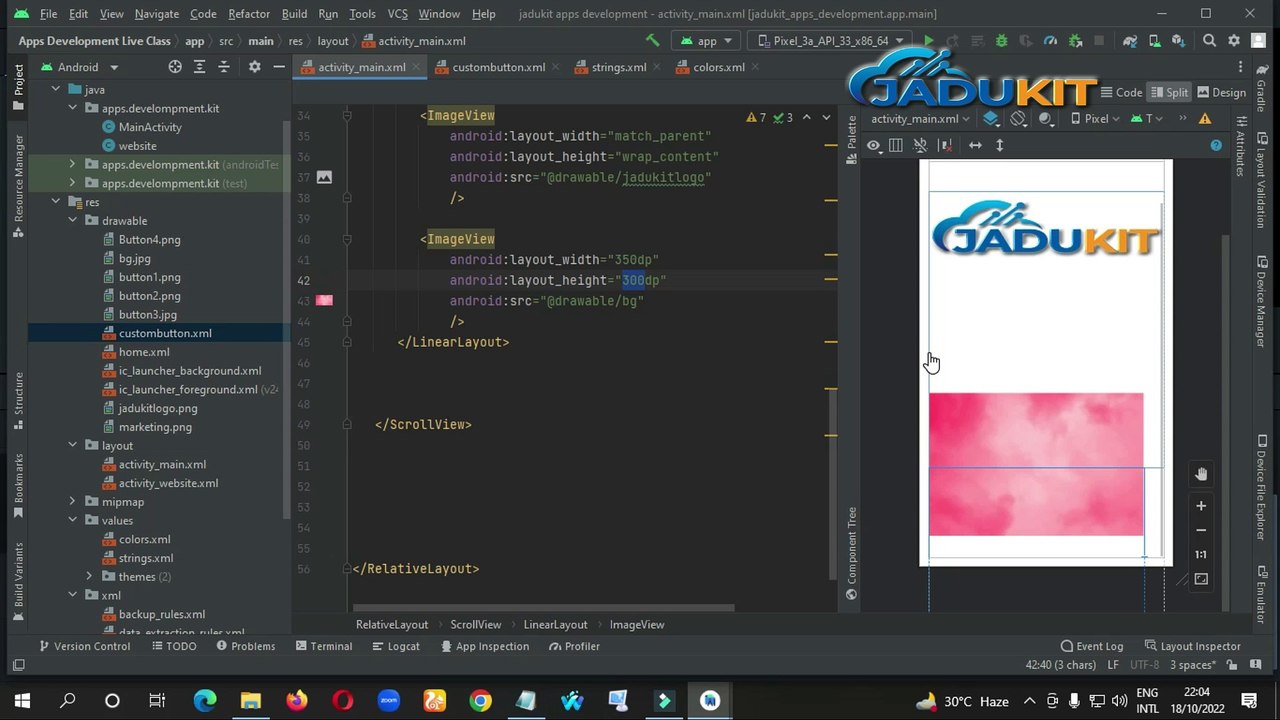Toggle the Resource Manager tool window
Image resolution: width=1280 pixels, height=720 pixels.
click(18, 187)
